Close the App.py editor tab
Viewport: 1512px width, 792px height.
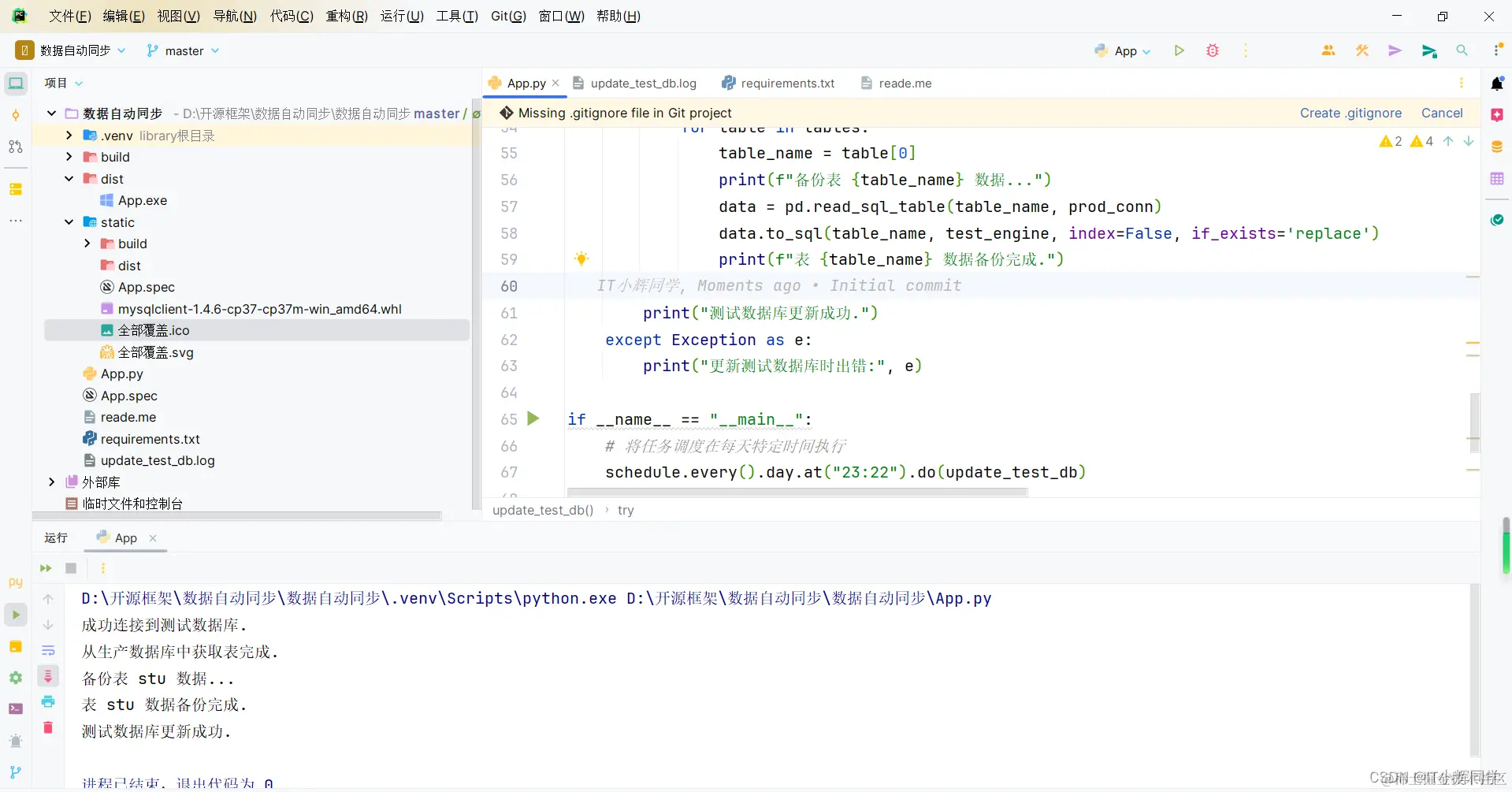click(555, 83)
